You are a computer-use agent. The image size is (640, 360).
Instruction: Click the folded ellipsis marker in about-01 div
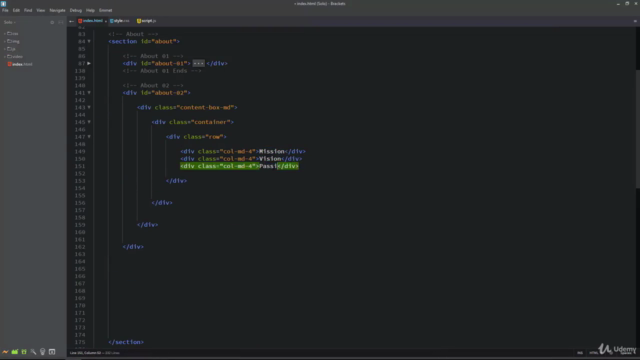pos(198,63)
